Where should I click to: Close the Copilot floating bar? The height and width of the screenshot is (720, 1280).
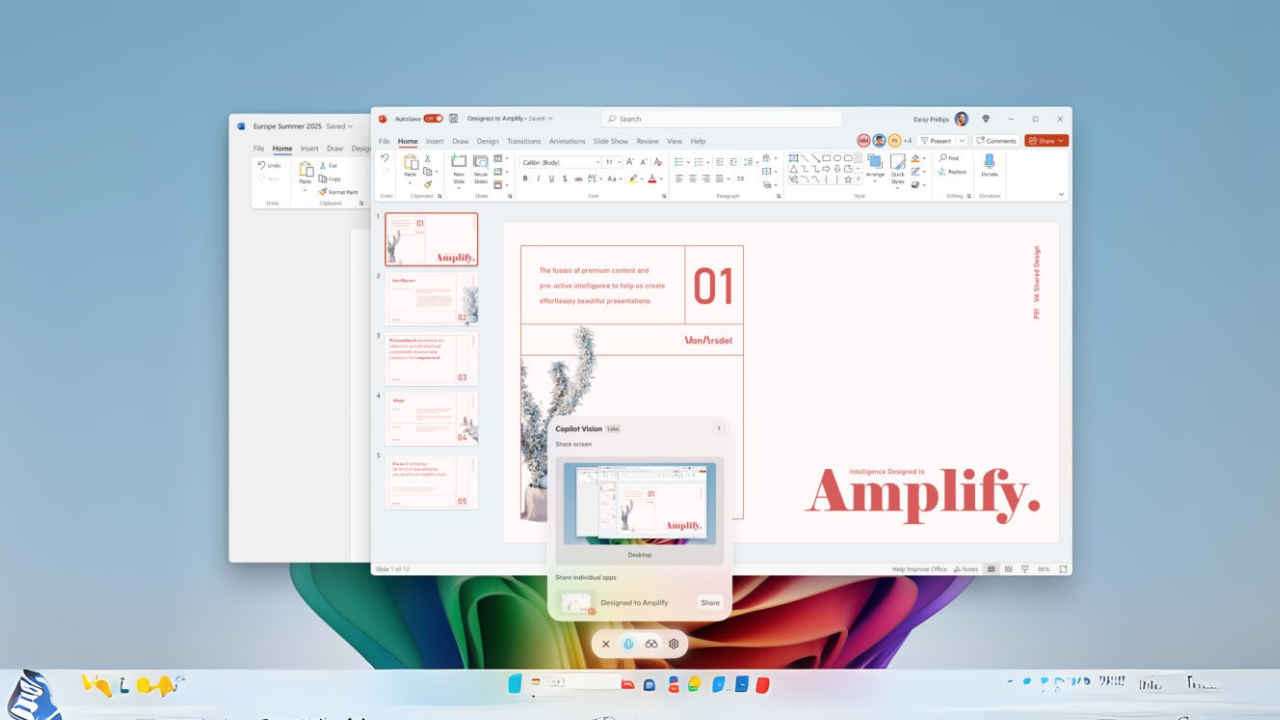click(x=606, y=644)
